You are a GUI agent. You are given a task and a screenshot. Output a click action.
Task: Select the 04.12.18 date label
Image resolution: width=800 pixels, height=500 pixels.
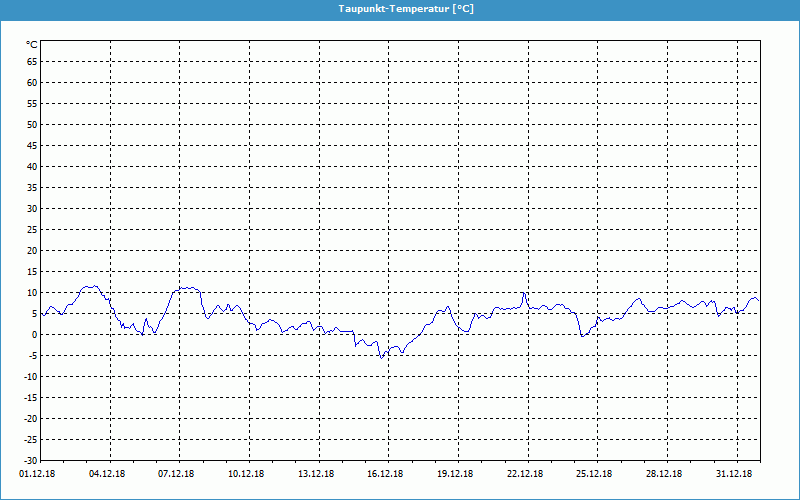point(108,474)
